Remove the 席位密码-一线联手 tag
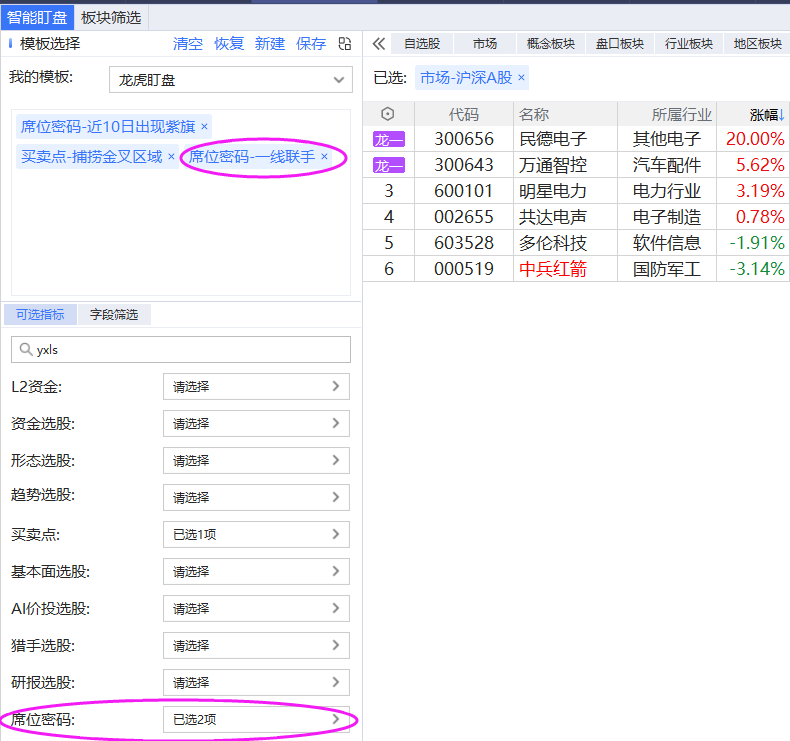This screenshot has width=790, height=741. tap(324, 157)
